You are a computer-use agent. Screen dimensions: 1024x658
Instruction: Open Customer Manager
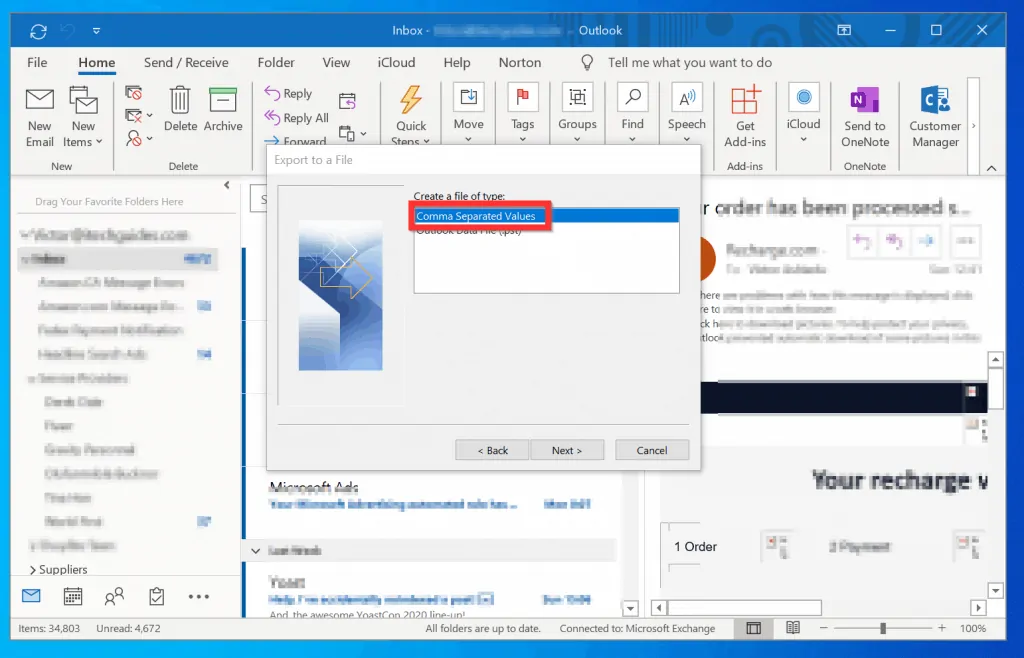coord(935,116)
